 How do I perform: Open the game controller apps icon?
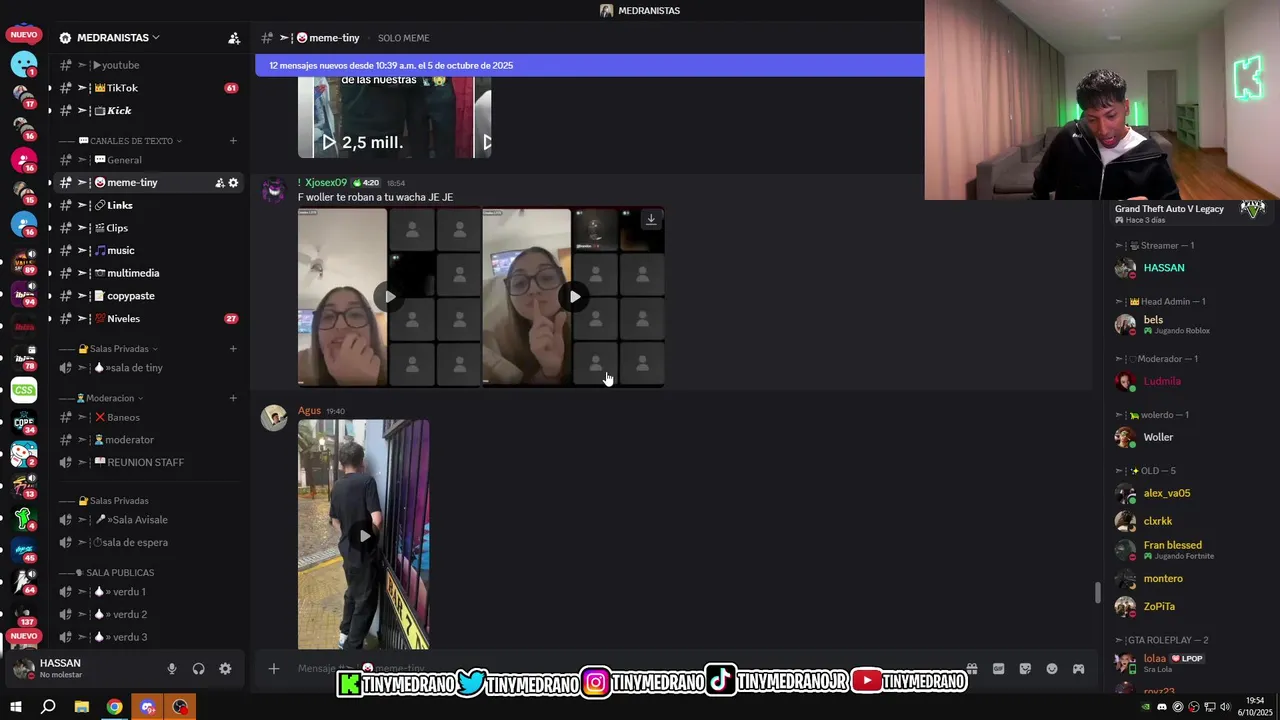point(1078,669)
